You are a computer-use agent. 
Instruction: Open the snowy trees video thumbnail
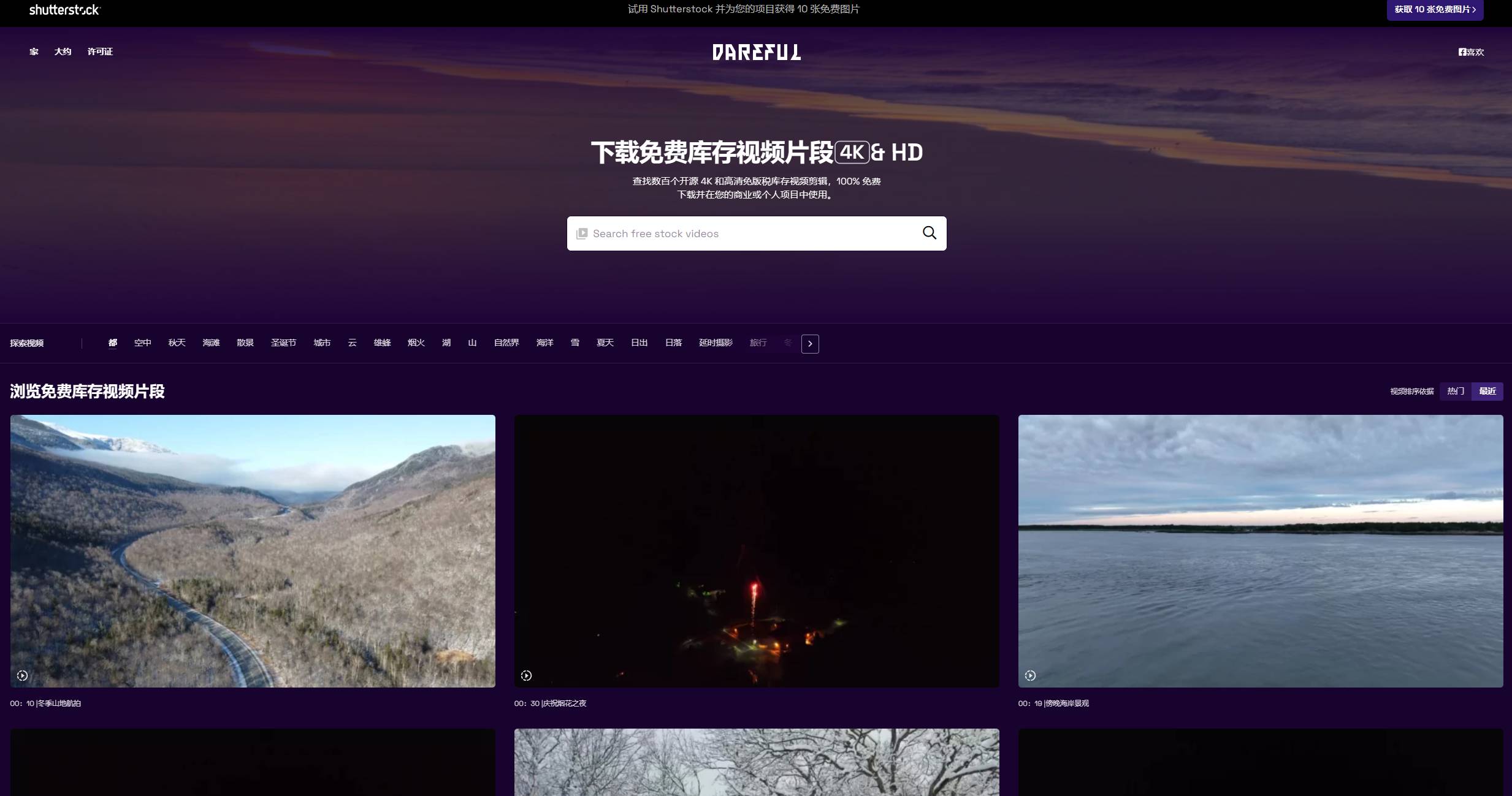pos(757,762)
